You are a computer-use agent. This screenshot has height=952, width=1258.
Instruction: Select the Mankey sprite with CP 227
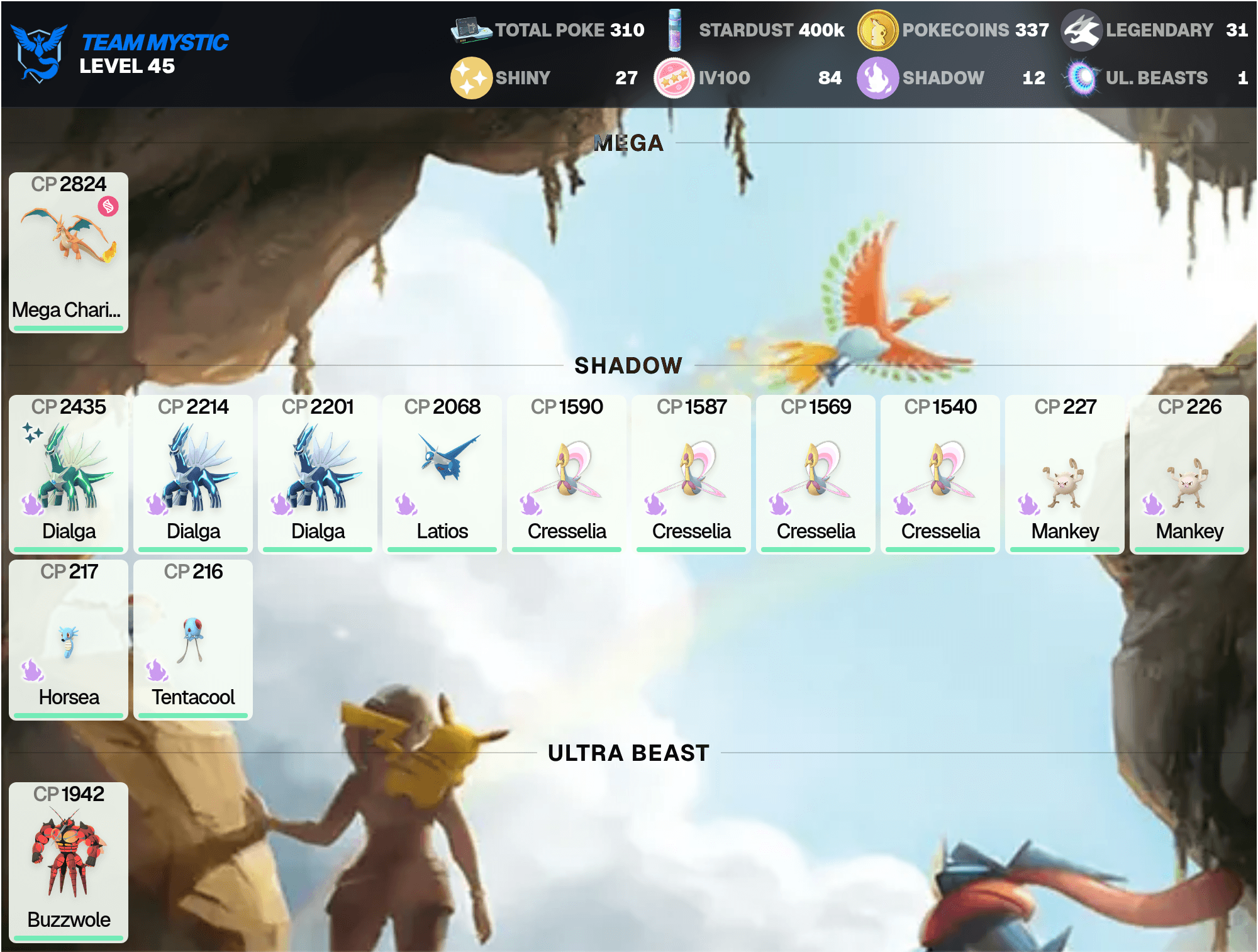point(1064,483)
